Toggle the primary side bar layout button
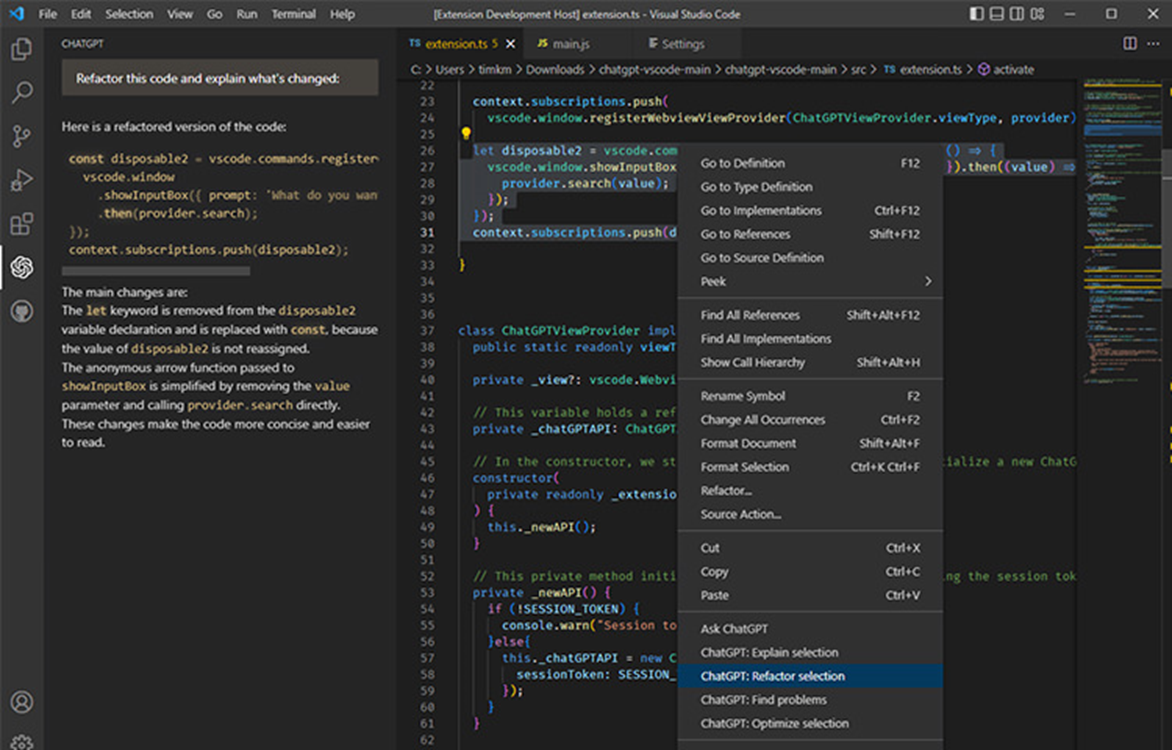This screenshot has height=750, width=1172. [x=977, y=14]
